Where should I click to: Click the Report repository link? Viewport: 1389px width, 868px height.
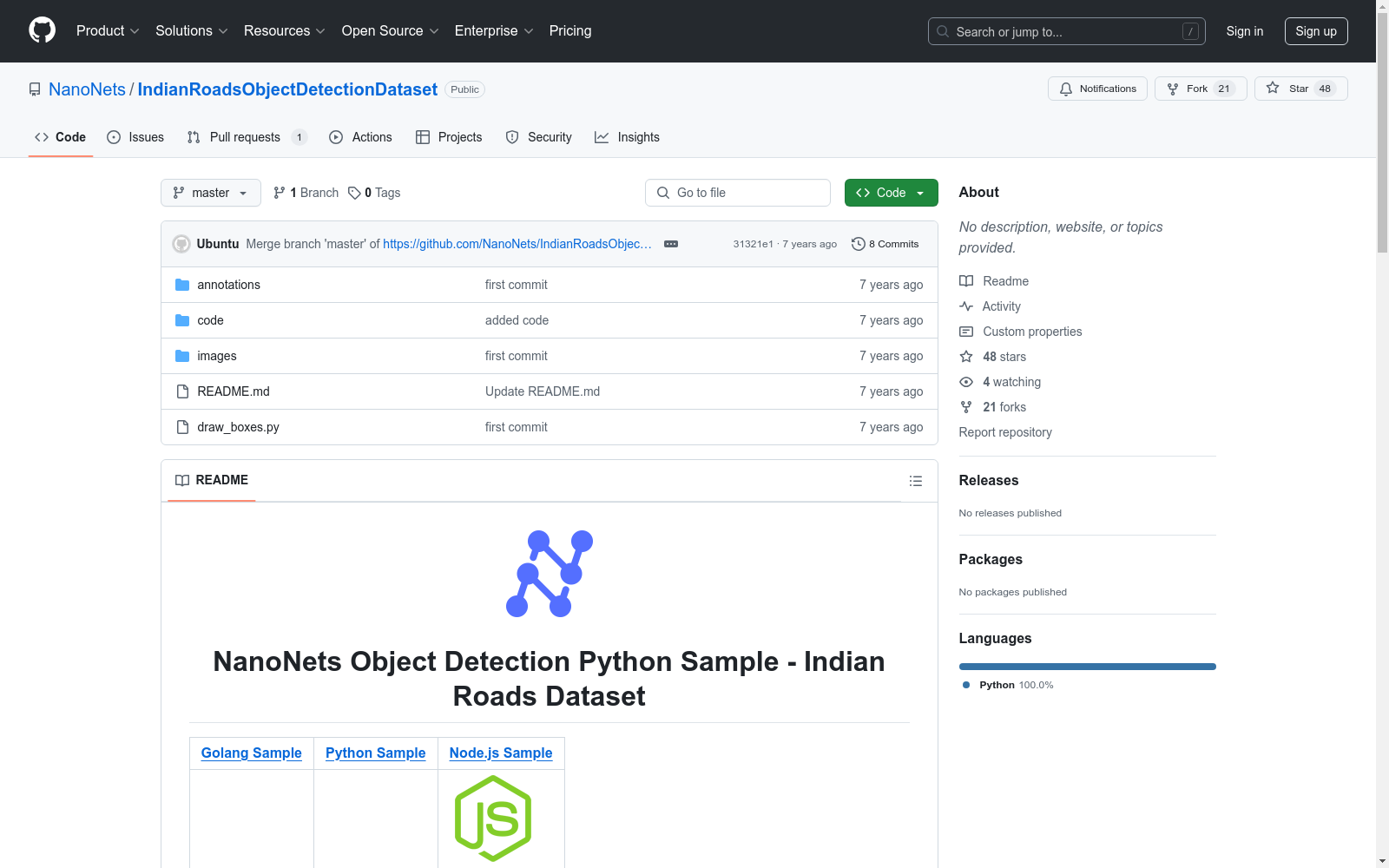point(1005,432)
